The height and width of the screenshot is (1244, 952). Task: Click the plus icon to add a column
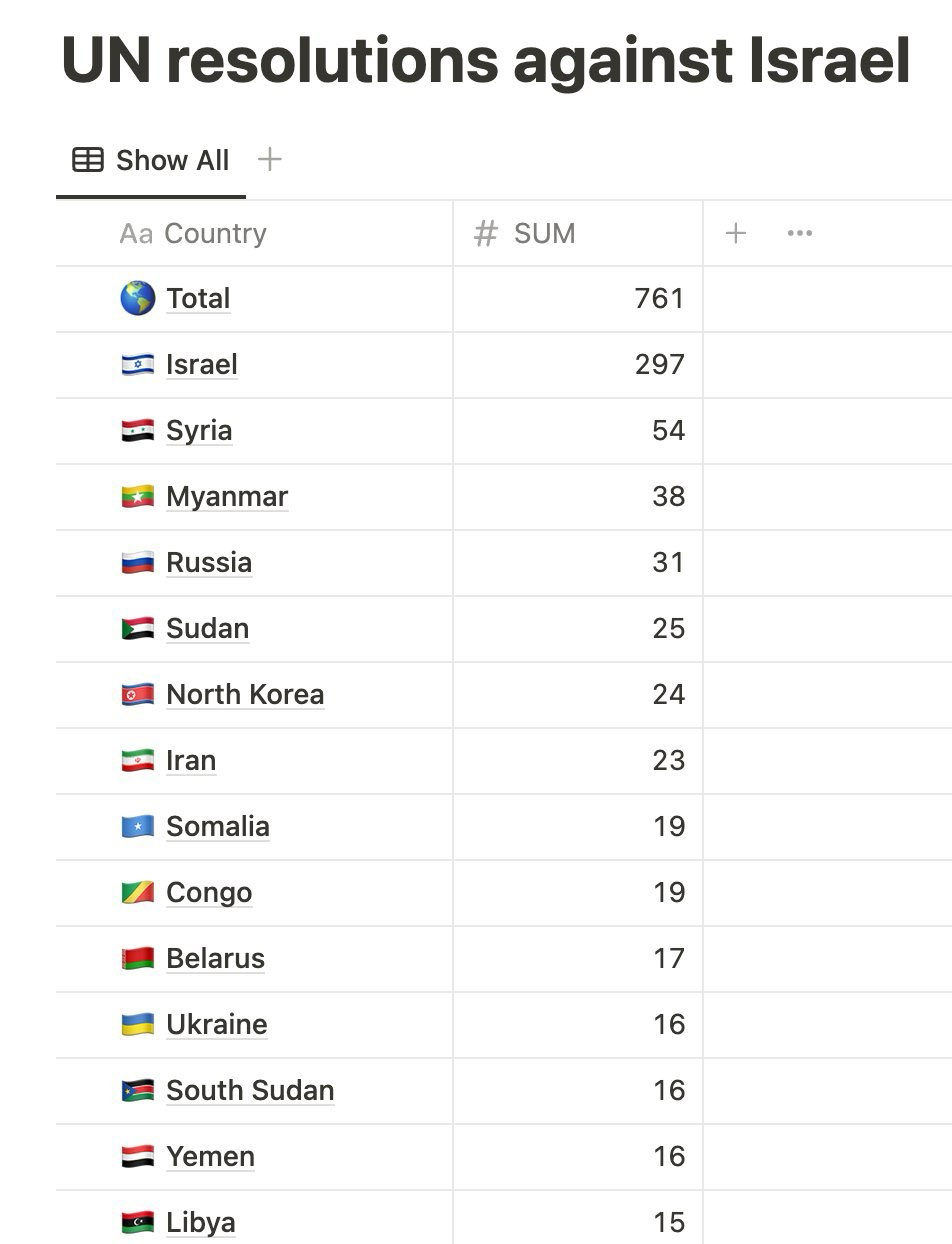(736, 233)
